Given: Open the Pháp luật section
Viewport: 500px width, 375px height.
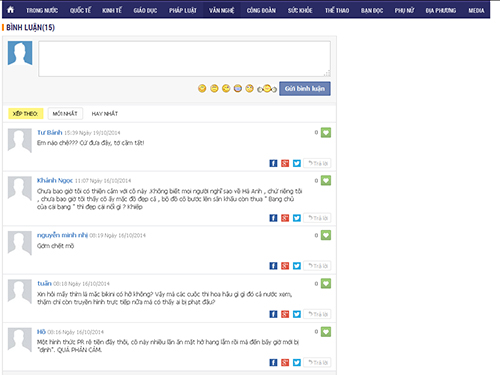Looking at the screenshot, I should coord(183,10).
